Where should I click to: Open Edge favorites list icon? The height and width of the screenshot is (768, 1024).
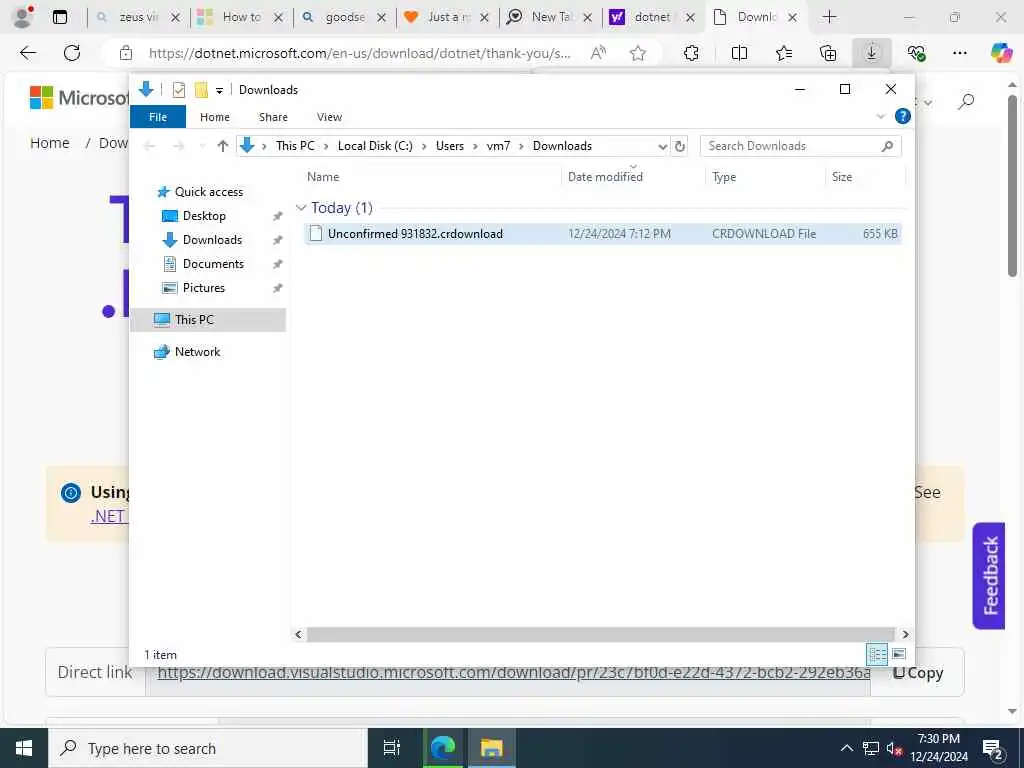click(x=784, y=53)
